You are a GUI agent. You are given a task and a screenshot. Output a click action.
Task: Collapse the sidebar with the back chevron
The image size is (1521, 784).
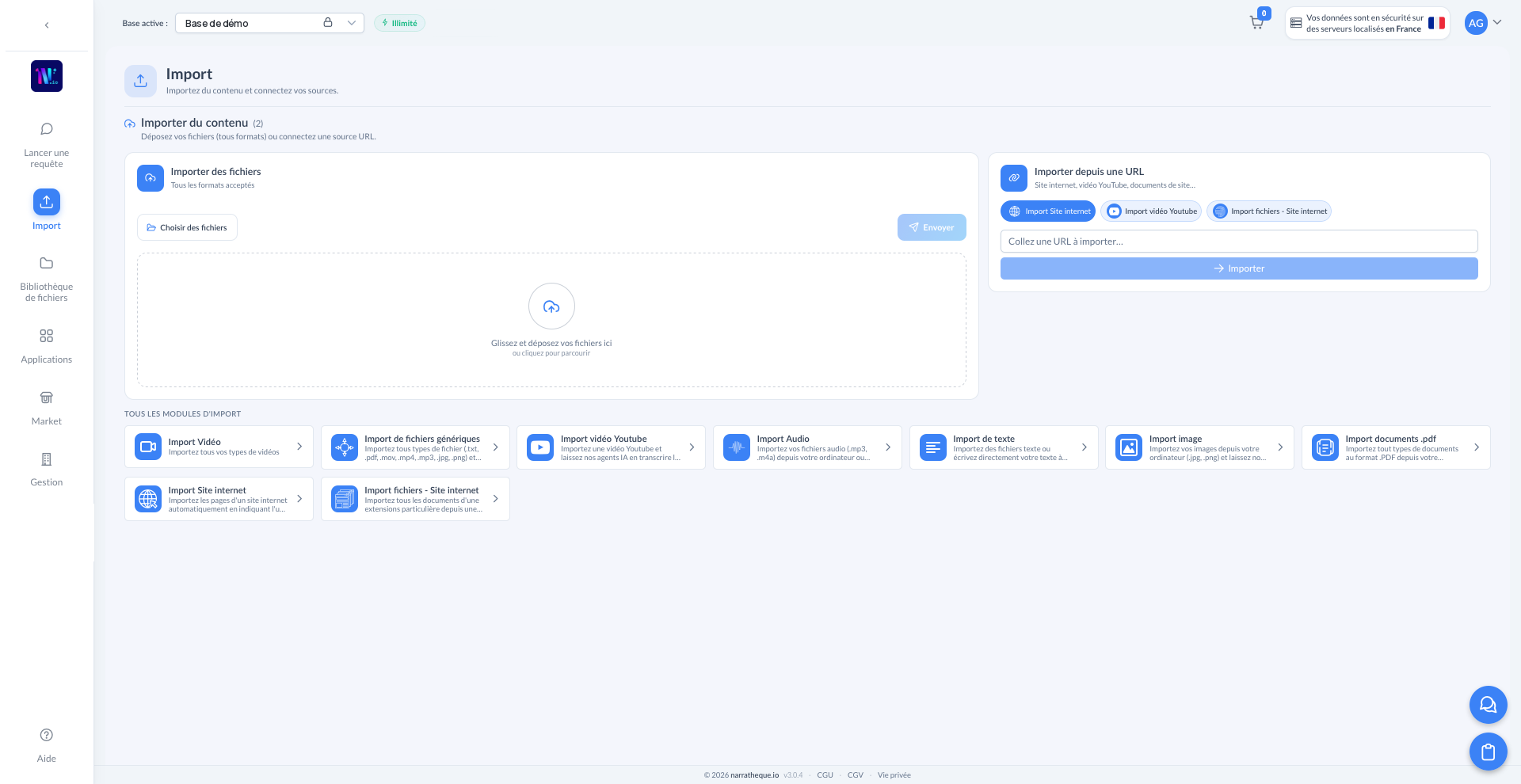pyautogui.click(x=47, y=25)
